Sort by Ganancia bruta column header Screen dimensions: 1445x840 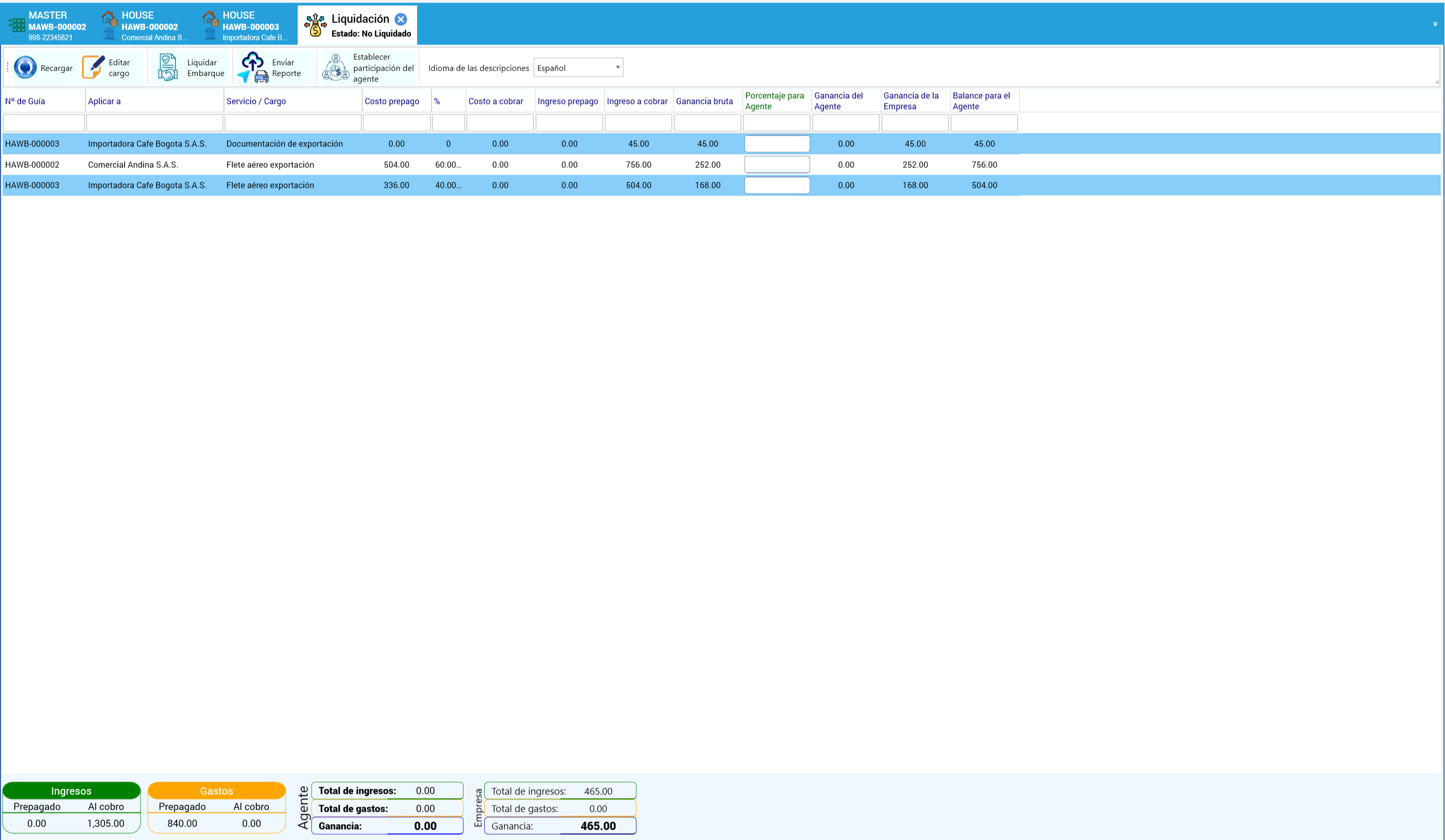[704, 101]
